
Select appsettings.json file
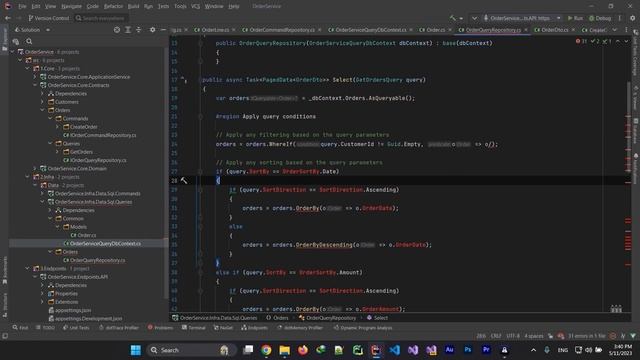pyautogui.click(x=69, y=310)
